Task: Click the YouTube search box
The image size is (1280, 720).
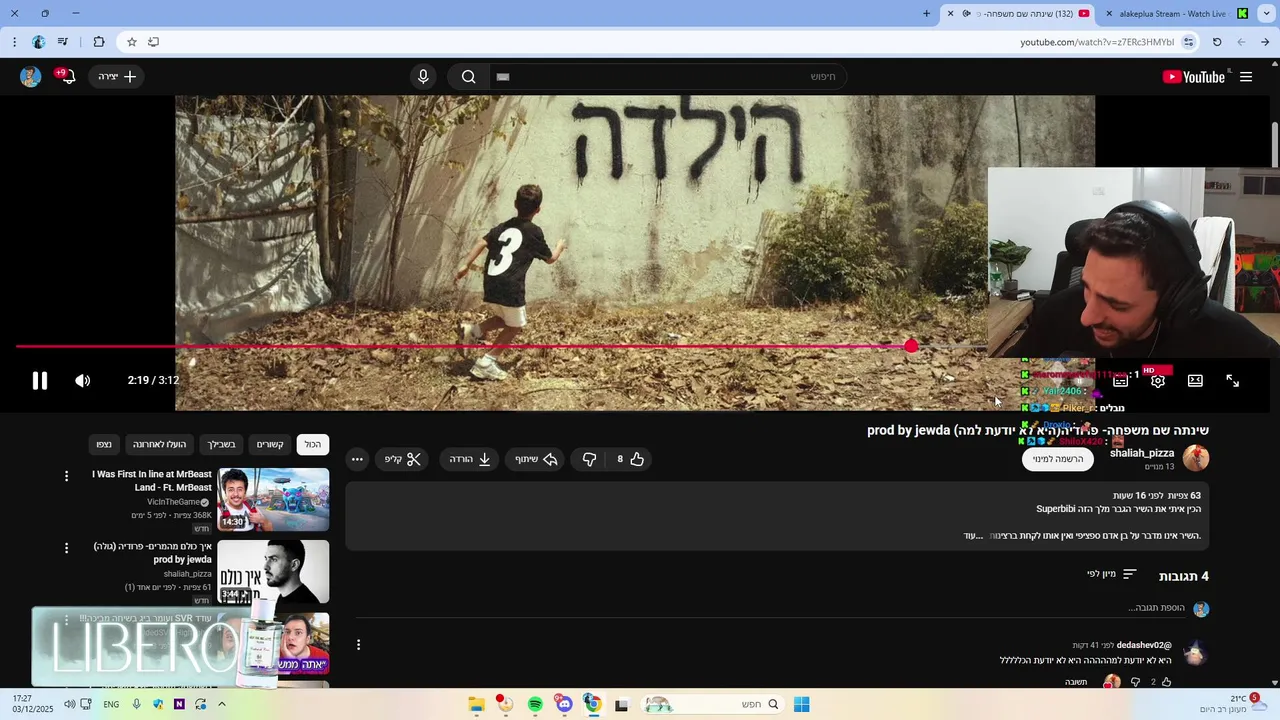Action: point(668,77)
